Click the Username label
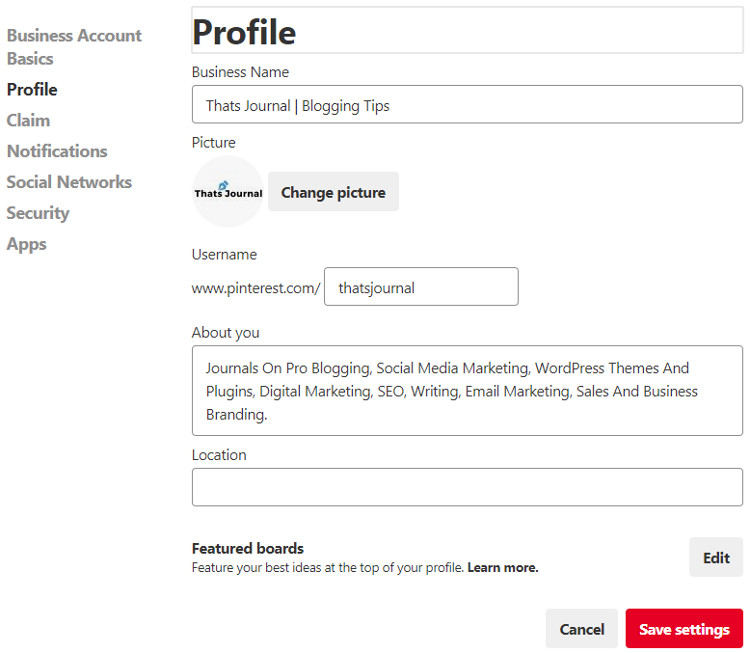The height and width of the screenshot is (653, 750). click(224, 255)
